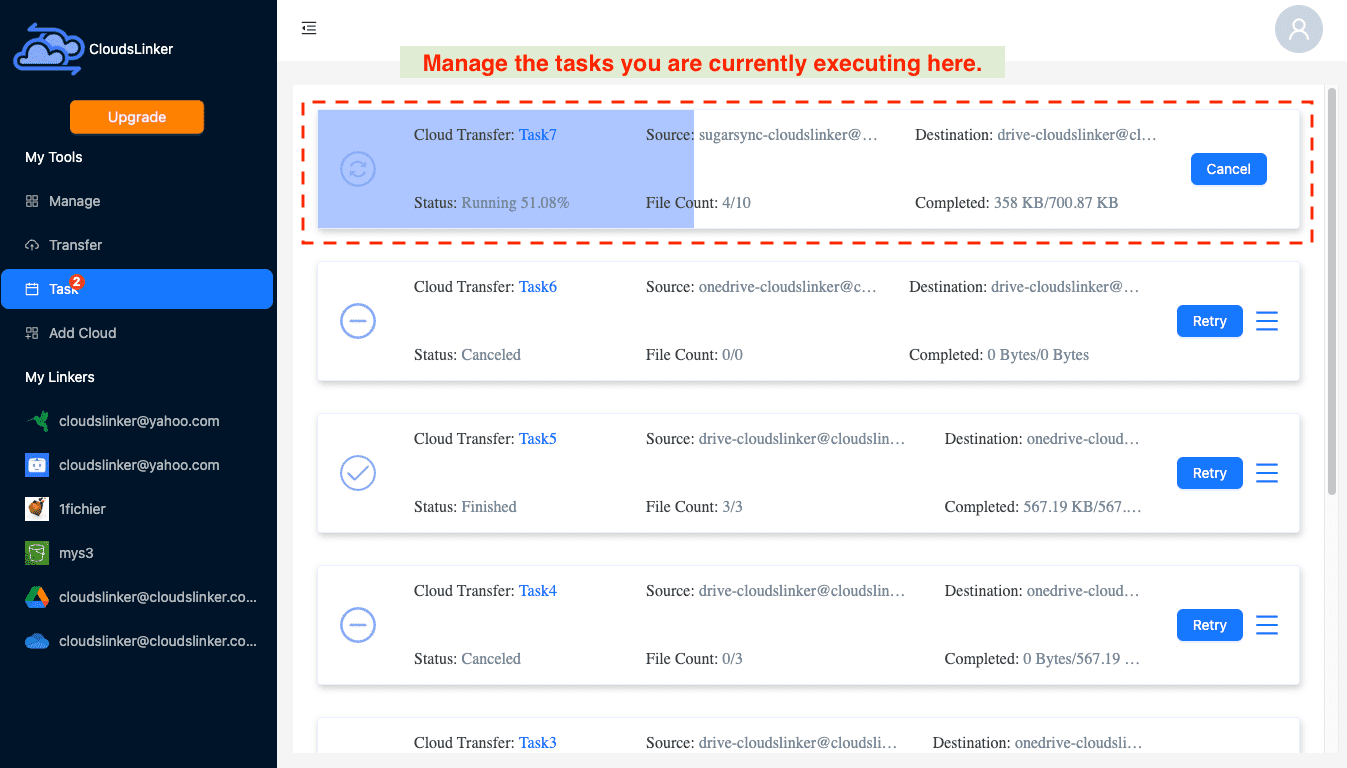Click the 1fichier service icon
The width and height of the screenshot is (1347, 768).
click(x=37, y=509)
